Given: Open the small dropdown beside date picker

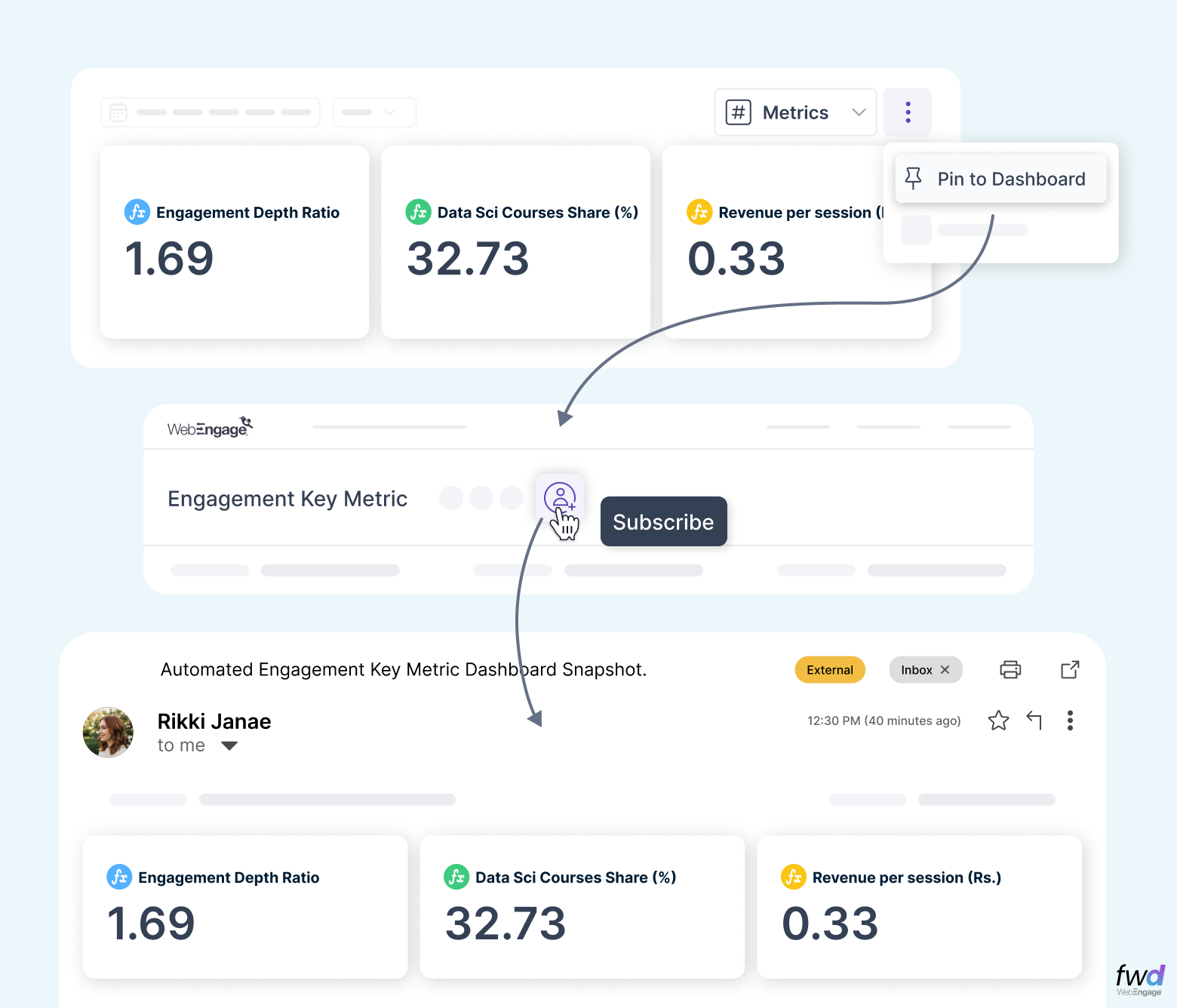Looking at the screenshot, I should (x=374, y=112).
